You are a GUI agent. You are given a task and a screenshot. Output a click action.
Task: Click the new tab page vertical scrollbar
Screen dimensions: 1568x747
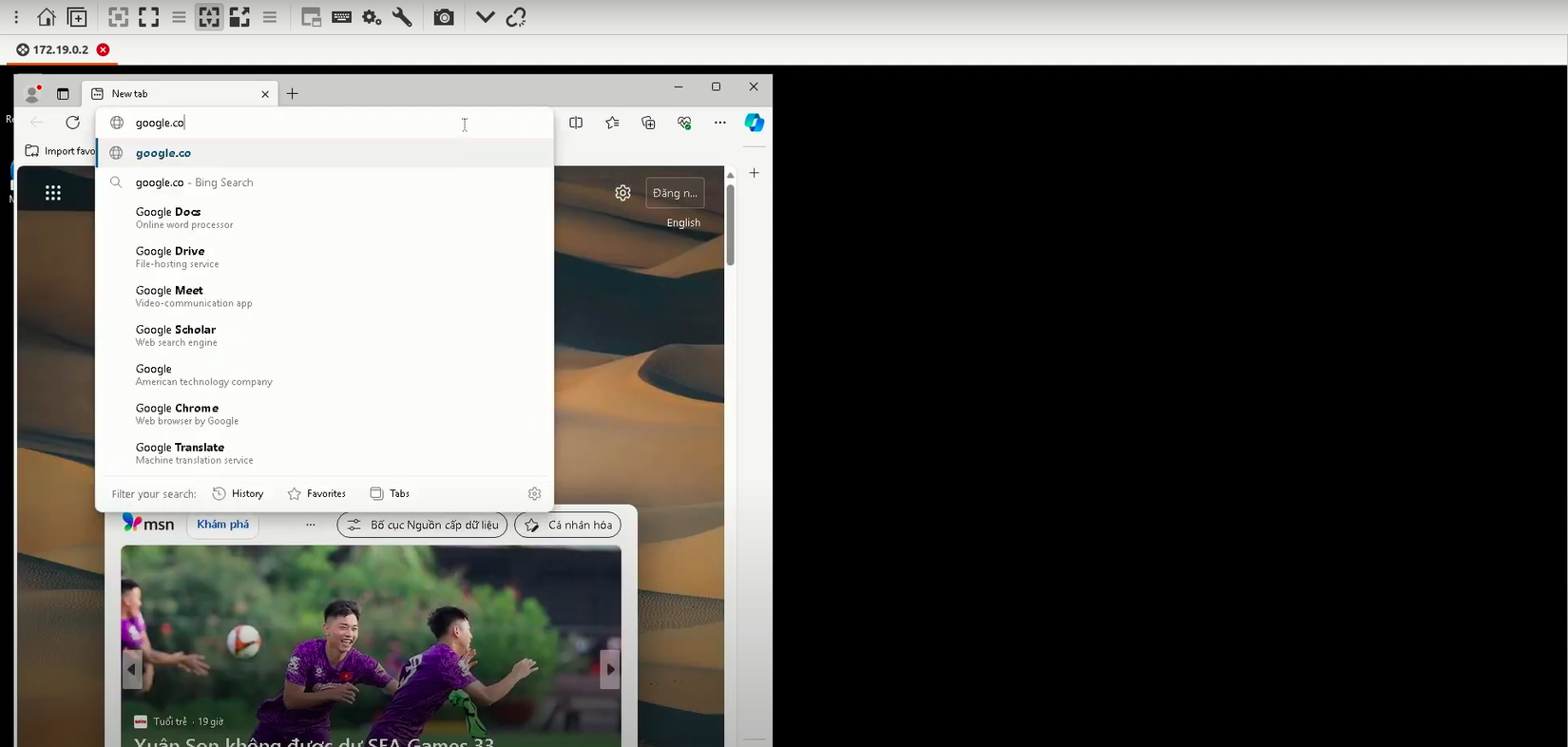point(730,224)
